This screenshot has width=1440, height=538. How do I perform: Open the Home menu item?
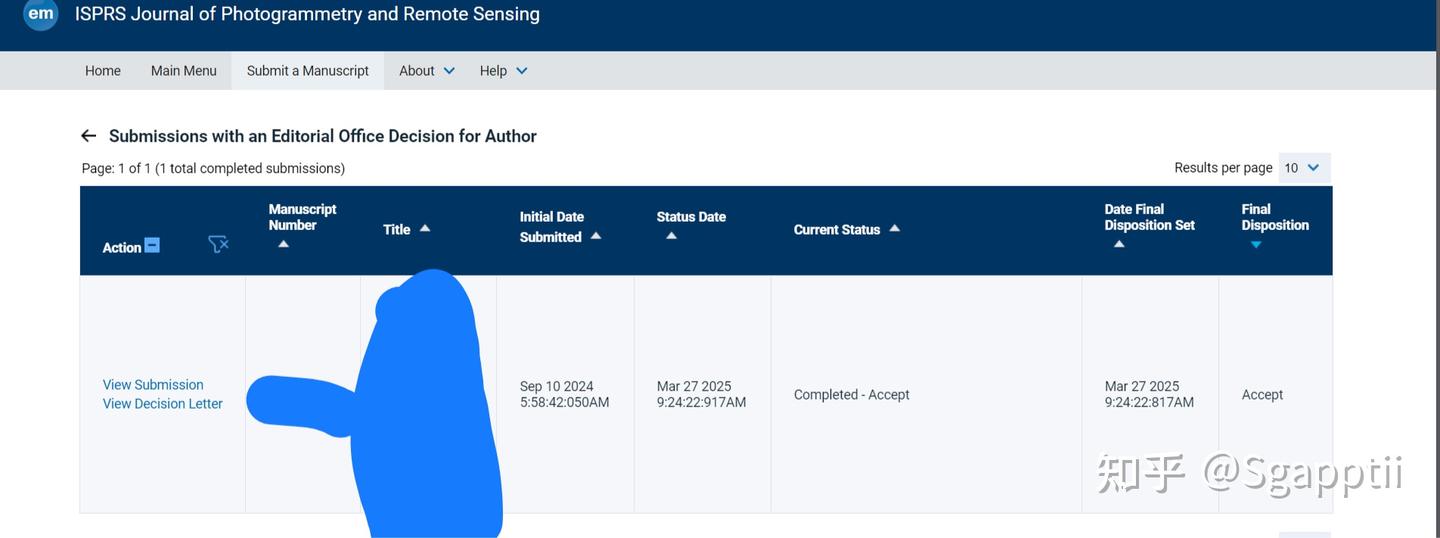point(103,71)
